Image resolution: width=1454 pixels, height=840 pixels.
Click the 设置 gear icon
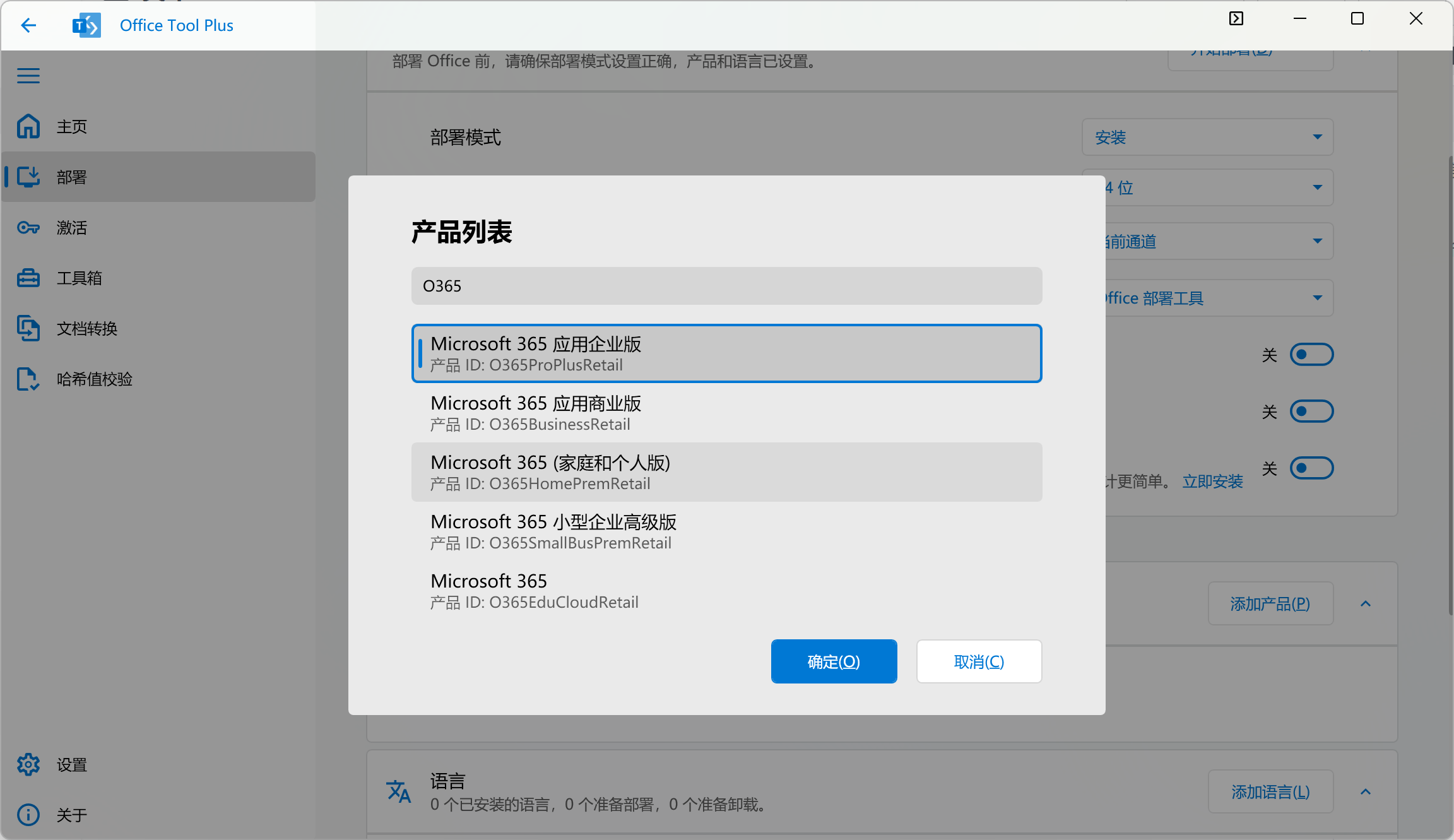(28, 764)
